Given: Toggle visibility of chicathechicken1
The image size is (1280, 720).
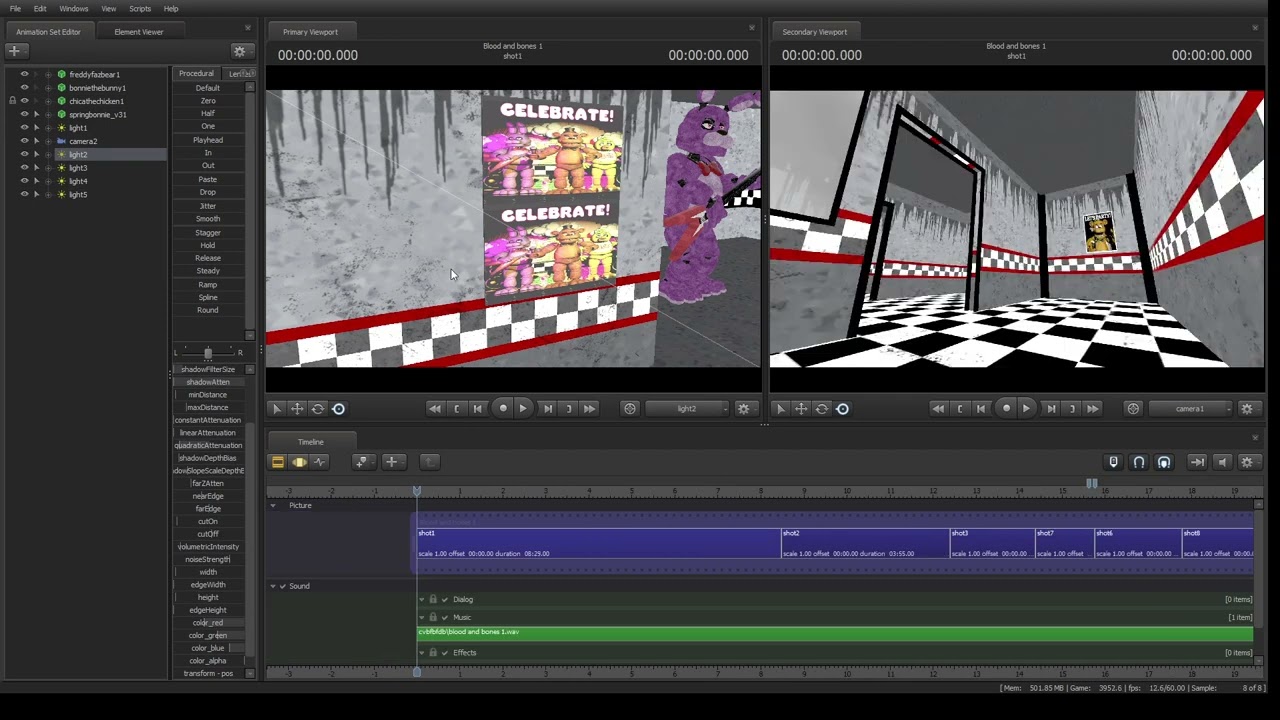Looking at the screenshot, I should pos(24,101).
